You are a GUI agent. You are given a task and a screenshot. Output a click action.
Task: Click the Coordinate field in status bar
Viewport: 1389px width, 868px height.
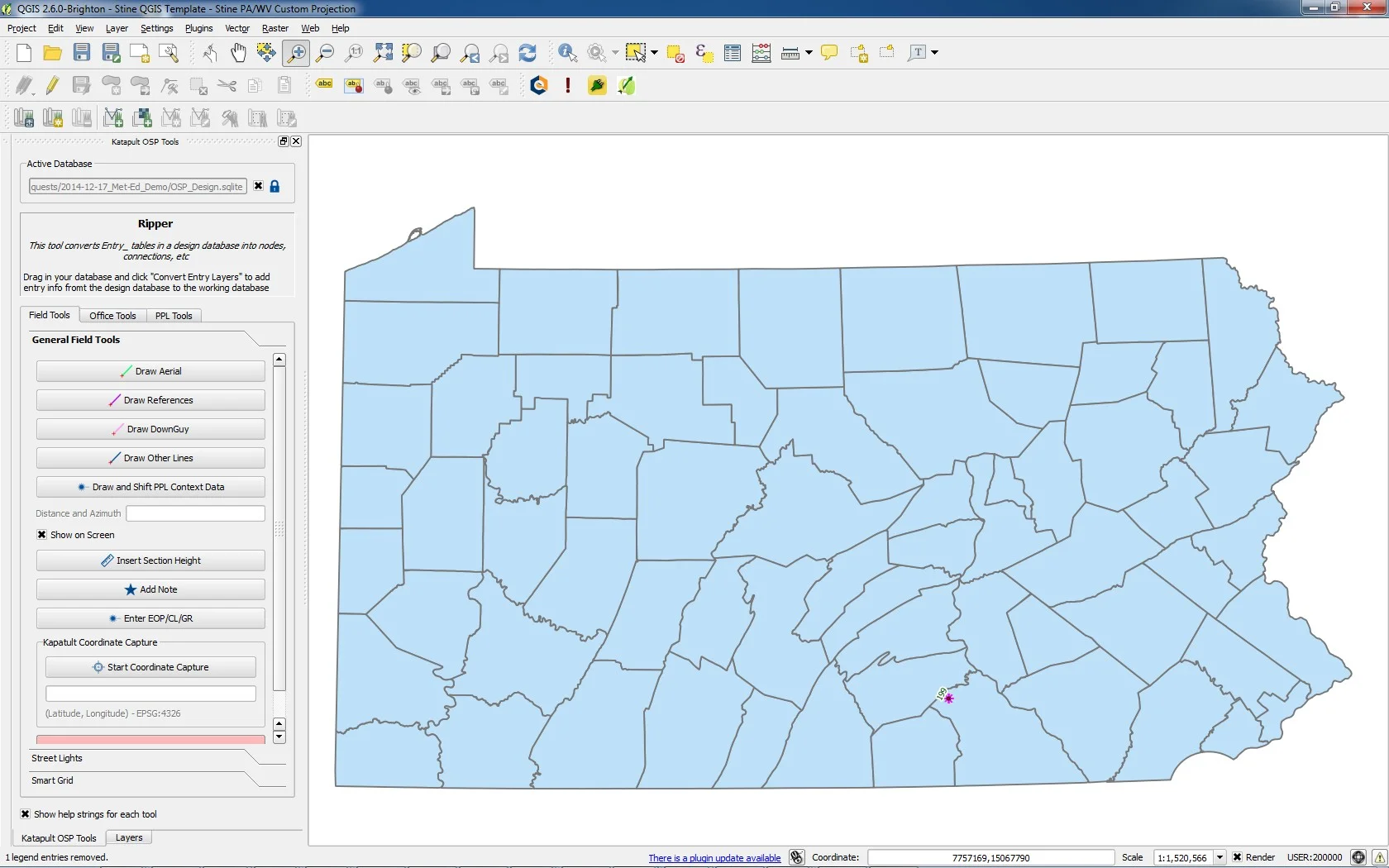click(x=990, y=857)
